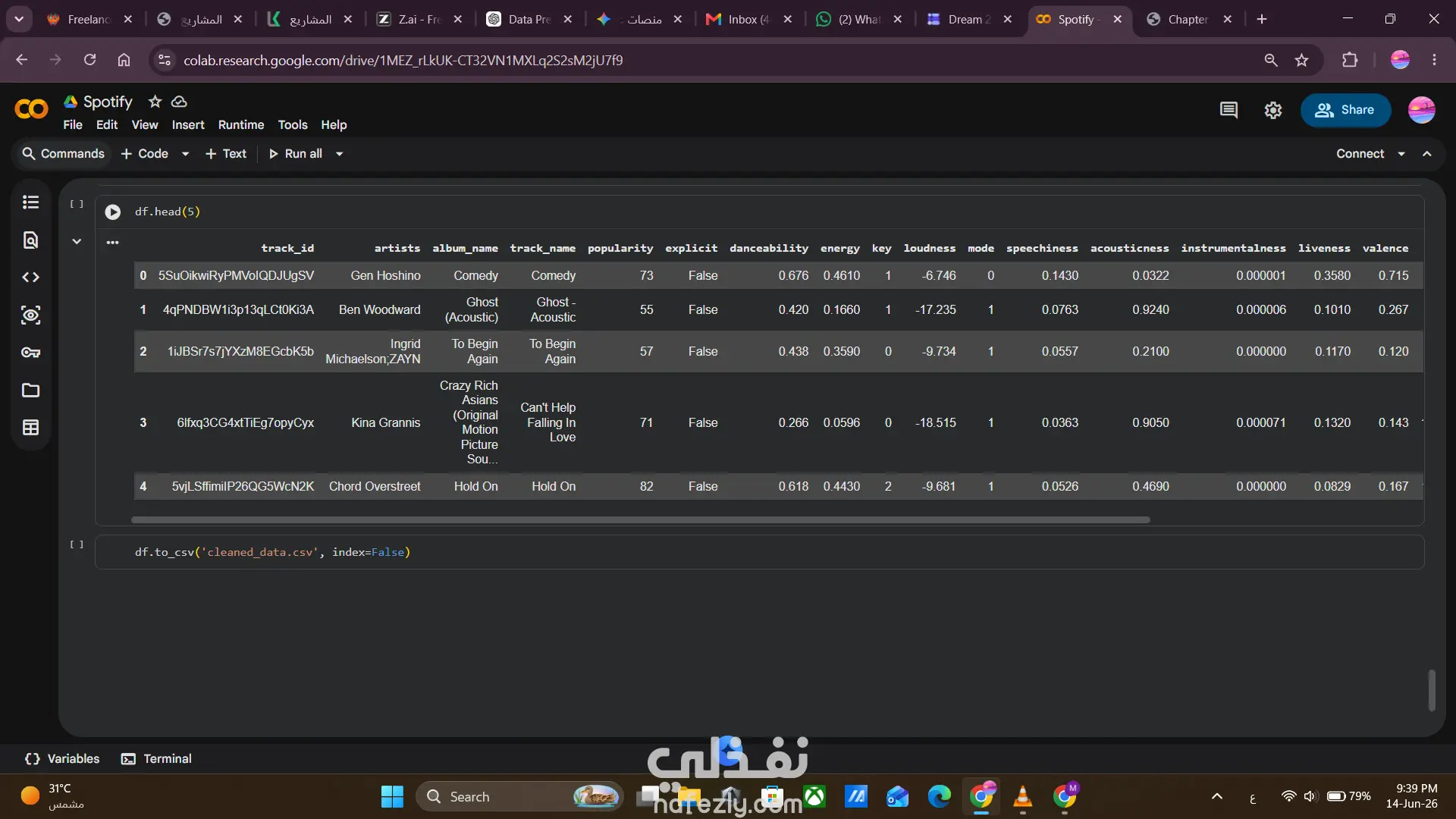Open the Tools menu
Viewport: 1456px width, 819px height.
click(x=293, y=125)
